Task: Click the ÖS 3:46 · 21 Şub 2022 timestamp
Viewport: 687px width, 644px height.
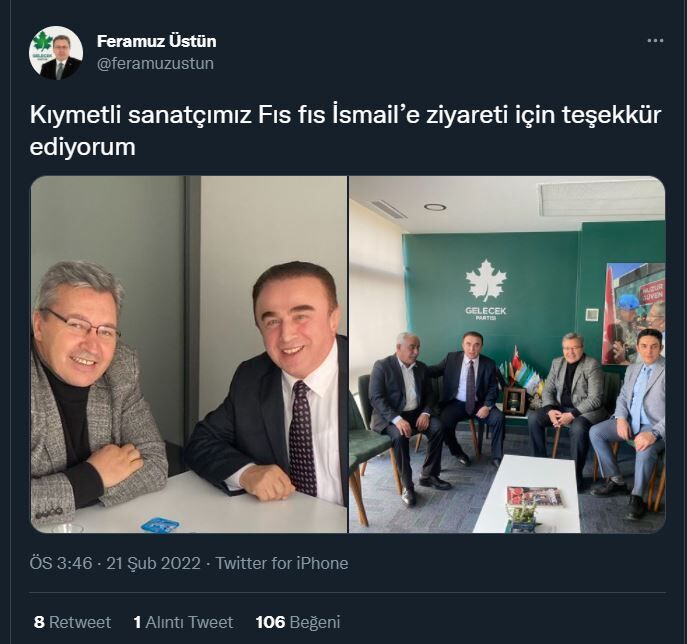Action: tap(115, 563)
